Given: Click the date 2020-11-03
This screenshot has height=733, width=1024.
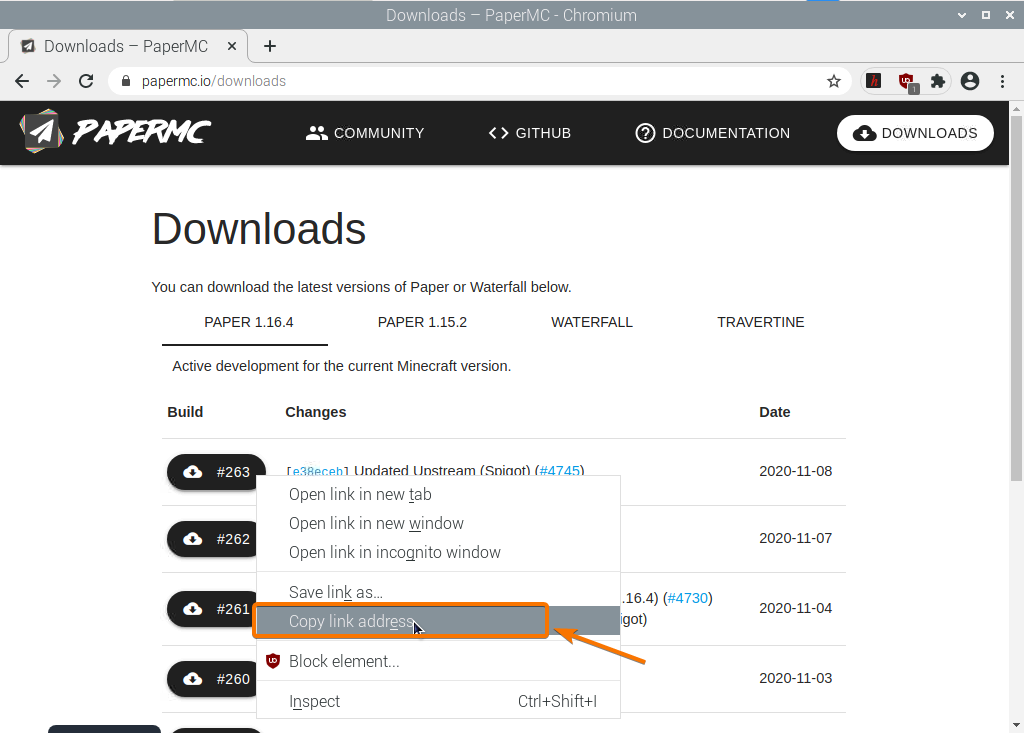Looking at the screenshot, I should point(795,678).
